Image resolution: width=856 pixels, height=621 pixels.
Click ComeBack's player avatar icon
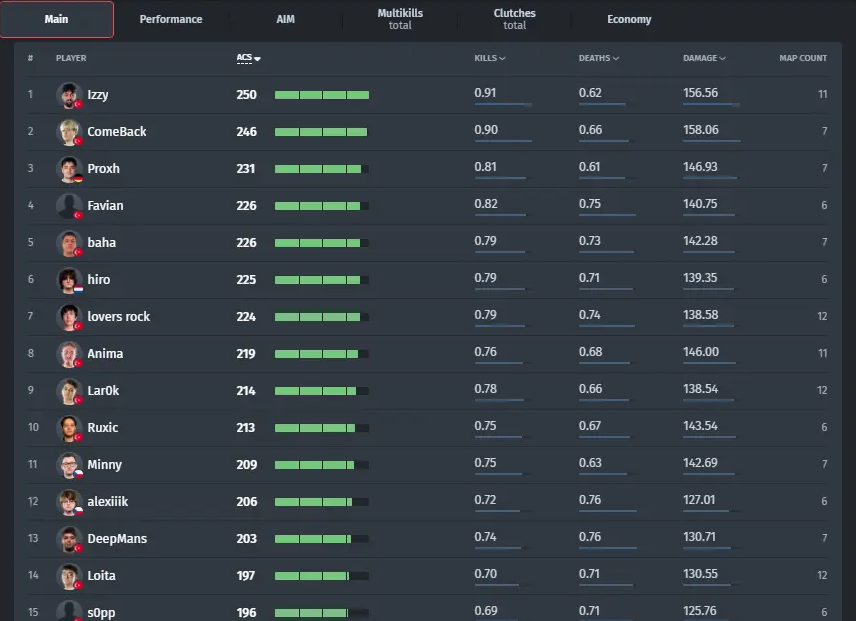(x=69, y=132)
